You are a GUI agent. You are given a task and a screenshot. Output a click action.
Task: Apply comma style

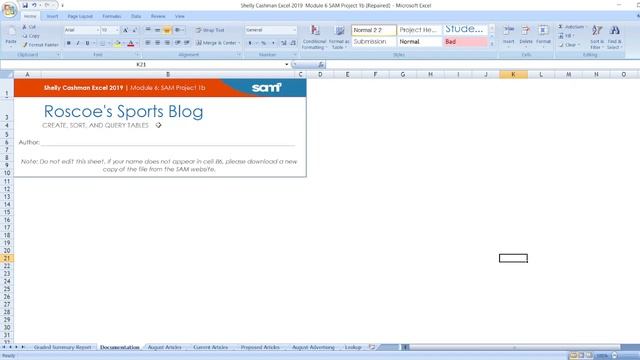point(273,43)
